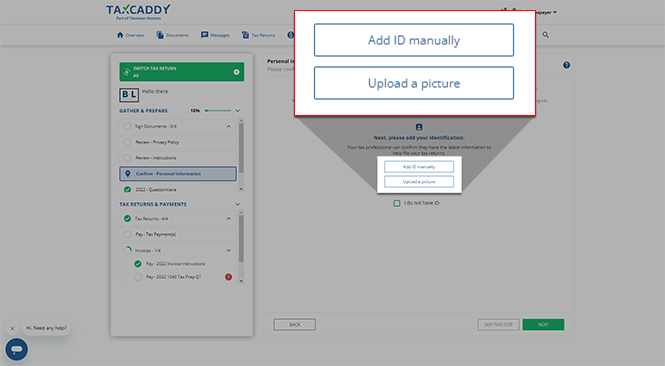Screen dimensions: 665x366
Task: Click the location pin on Confirm Personal Information
Action: tap(128, 173)
